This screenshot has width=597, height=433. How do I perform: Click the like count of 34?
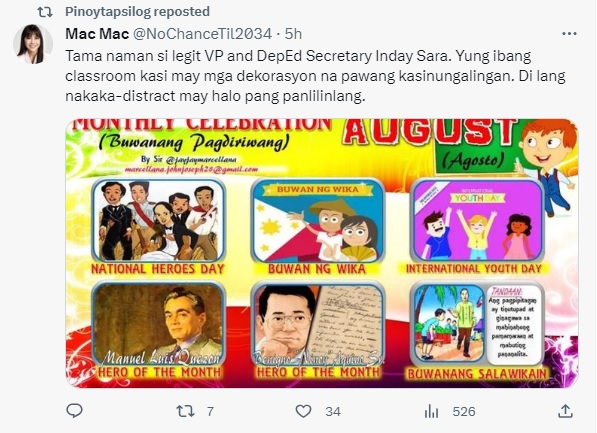coord(333,412)
